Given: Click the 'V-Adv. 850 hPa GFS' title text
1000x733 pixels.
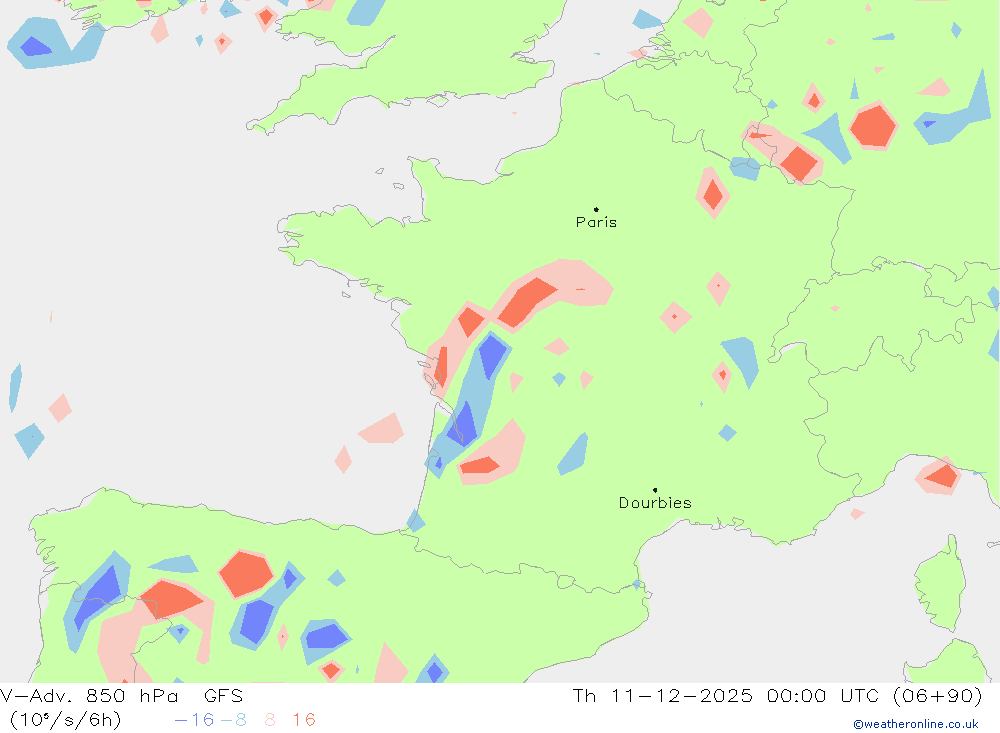Looking at the screenshot, I should [121, 695].
